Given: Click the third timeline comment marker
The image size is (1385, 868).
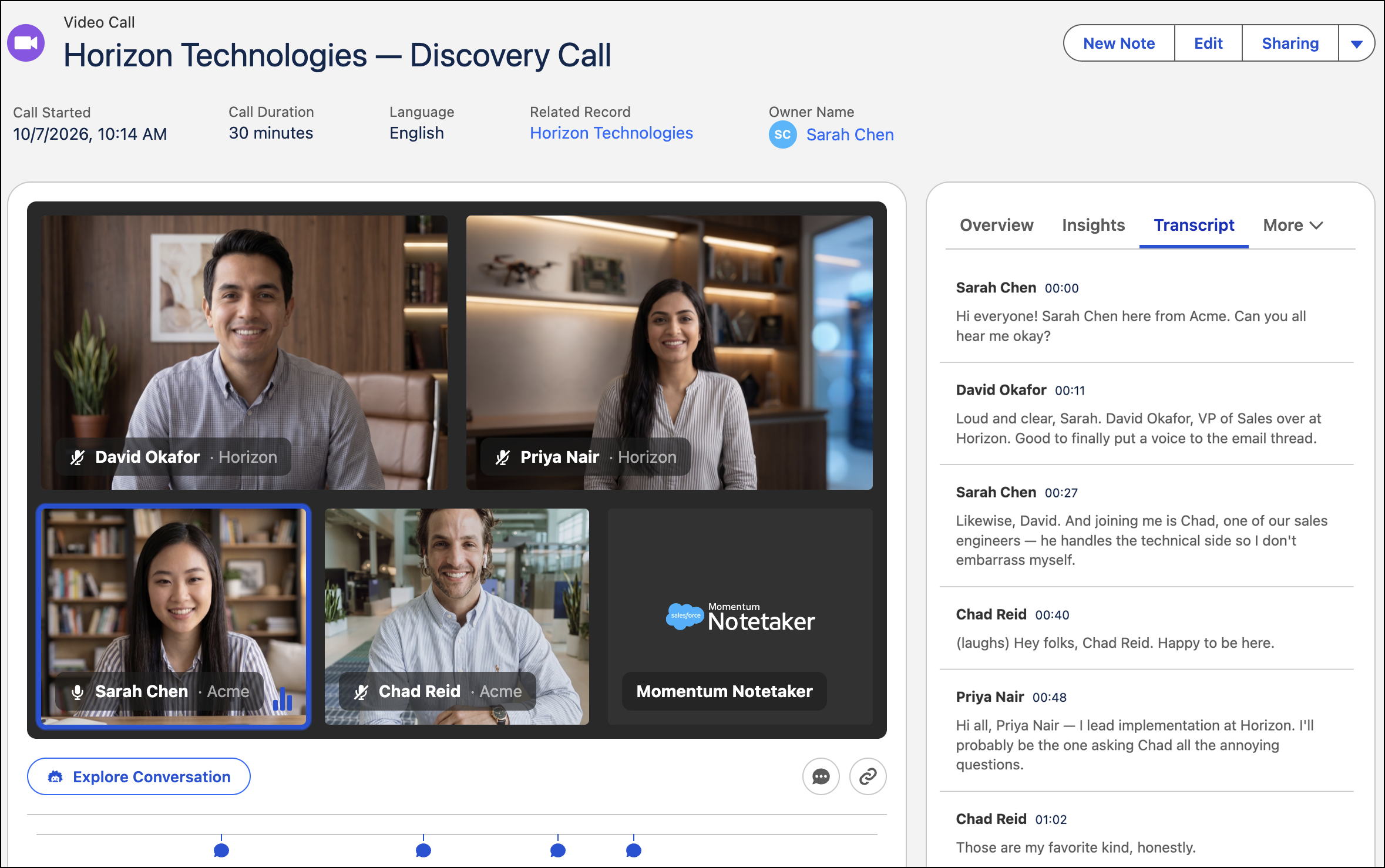Looking at the screenshot, I should 558,850.
